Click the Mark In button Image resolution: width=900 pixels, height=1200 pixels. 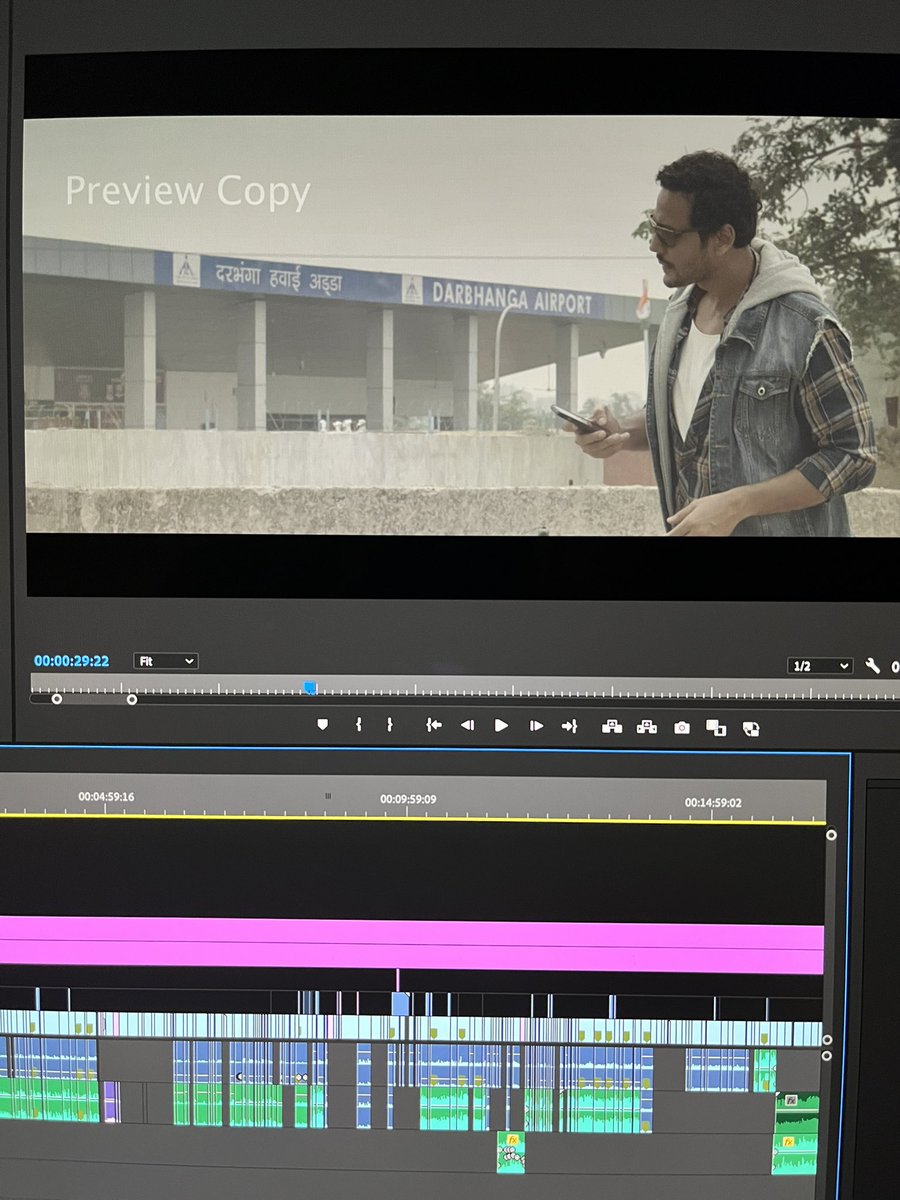(358, 725)
